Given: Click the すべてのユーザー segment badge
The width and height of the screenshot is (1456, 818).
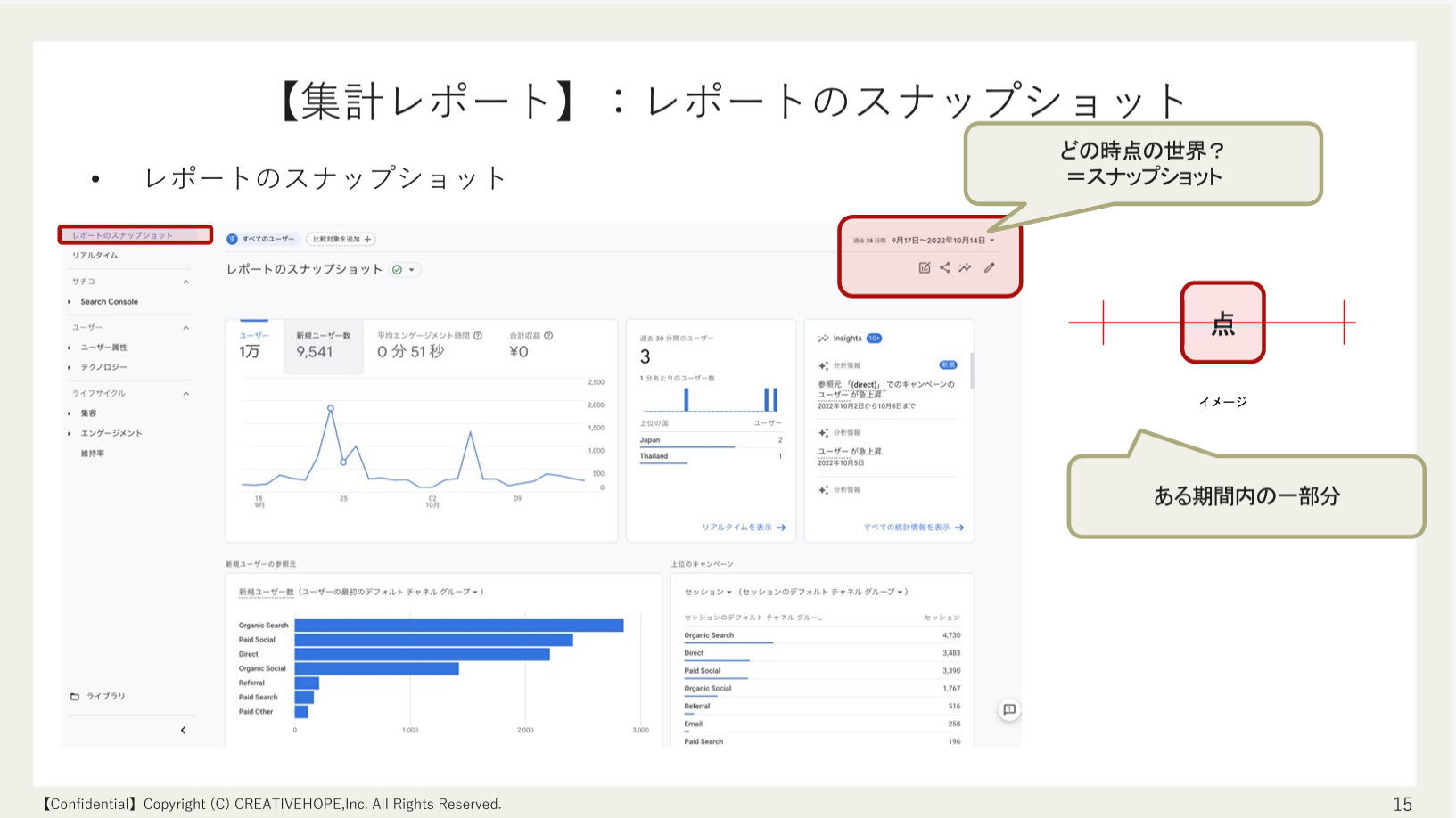Looking at the screenshot, I should 261,239.
